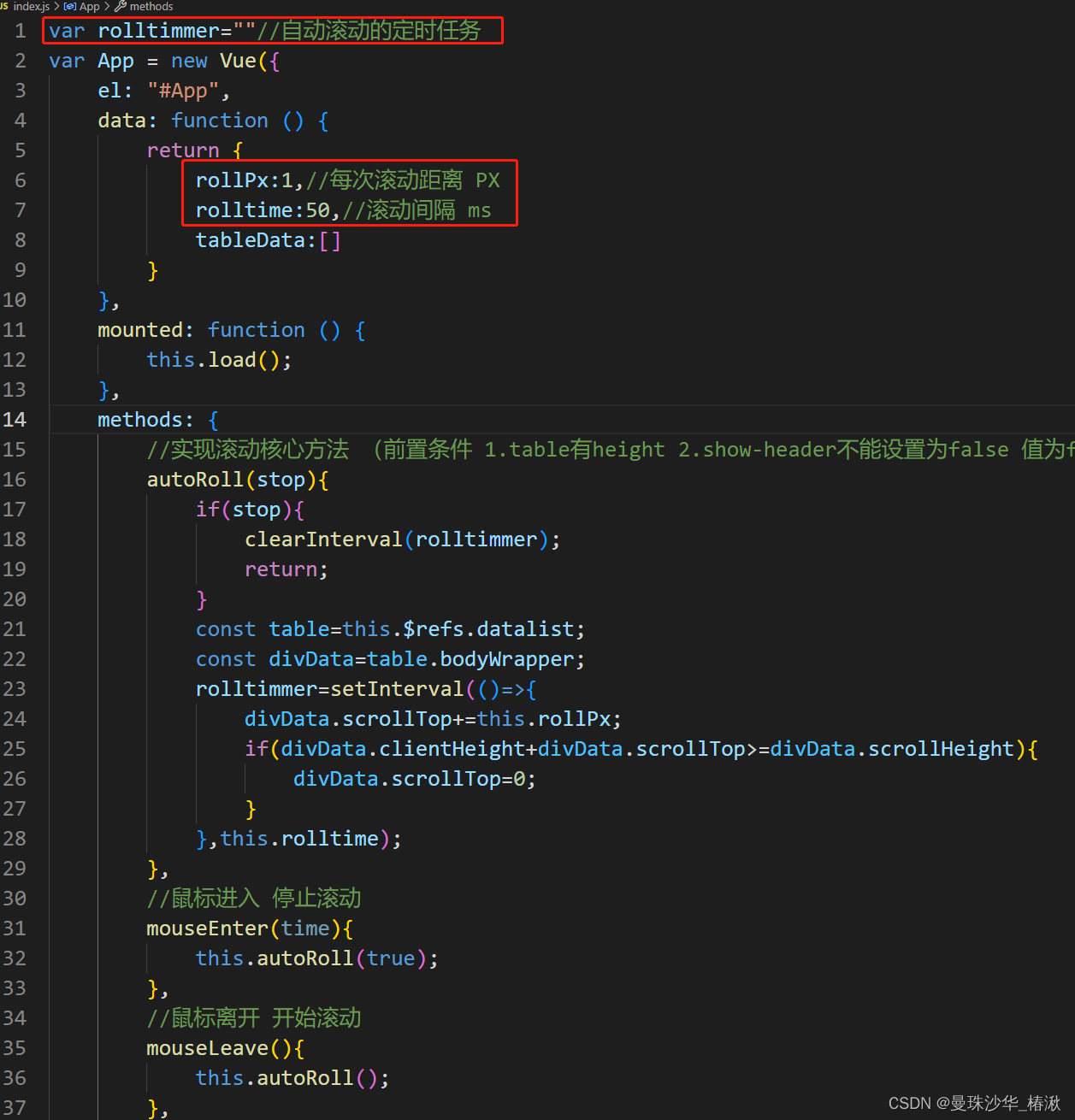Click the 'return;' statement on line 19

click(286, 569)
